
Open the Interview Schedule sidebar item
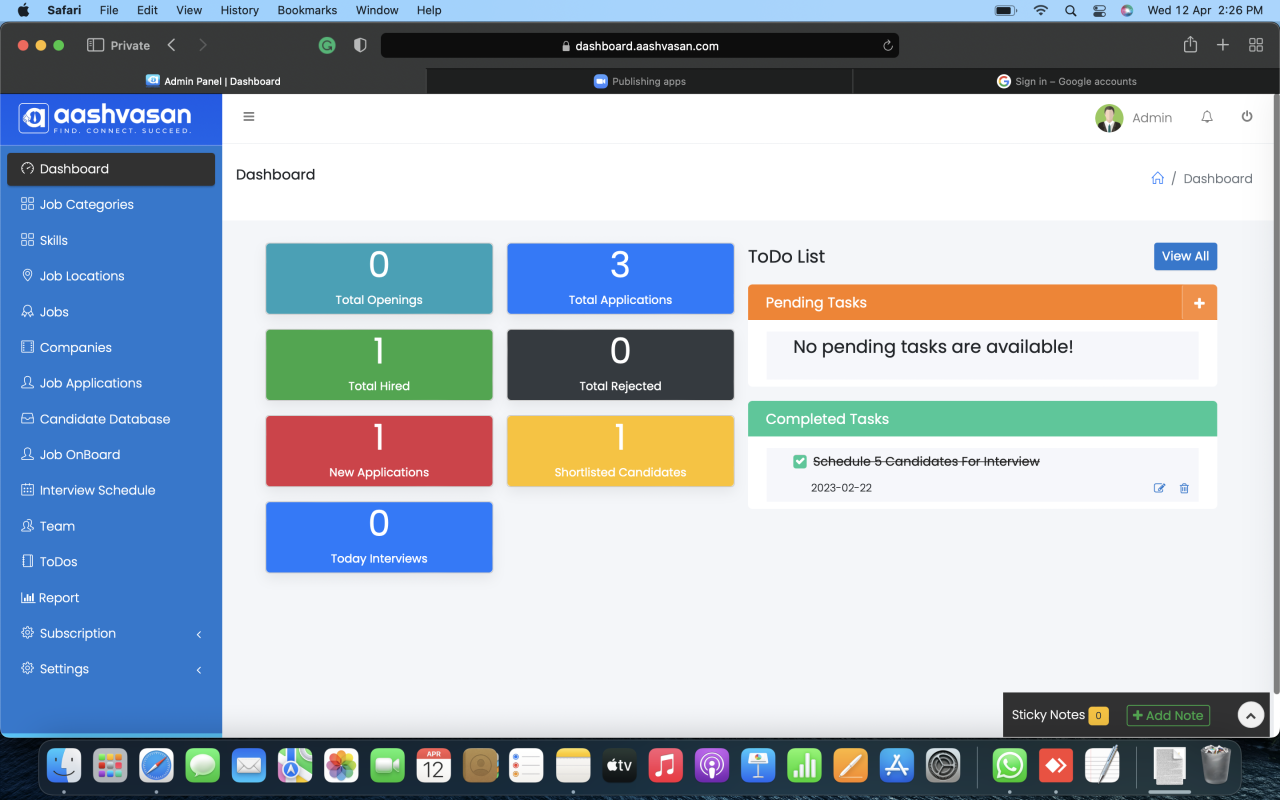click(x=97, y=490)
